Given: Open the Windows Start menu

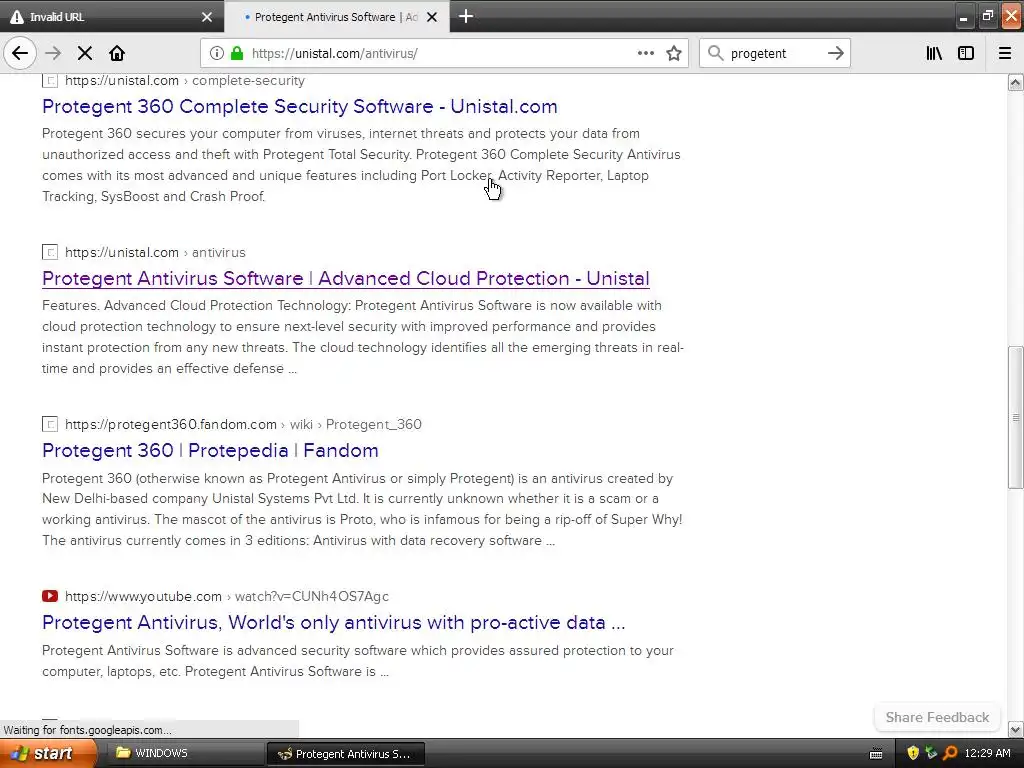Looking at the screenshot, I should click(x=48, y=754).
